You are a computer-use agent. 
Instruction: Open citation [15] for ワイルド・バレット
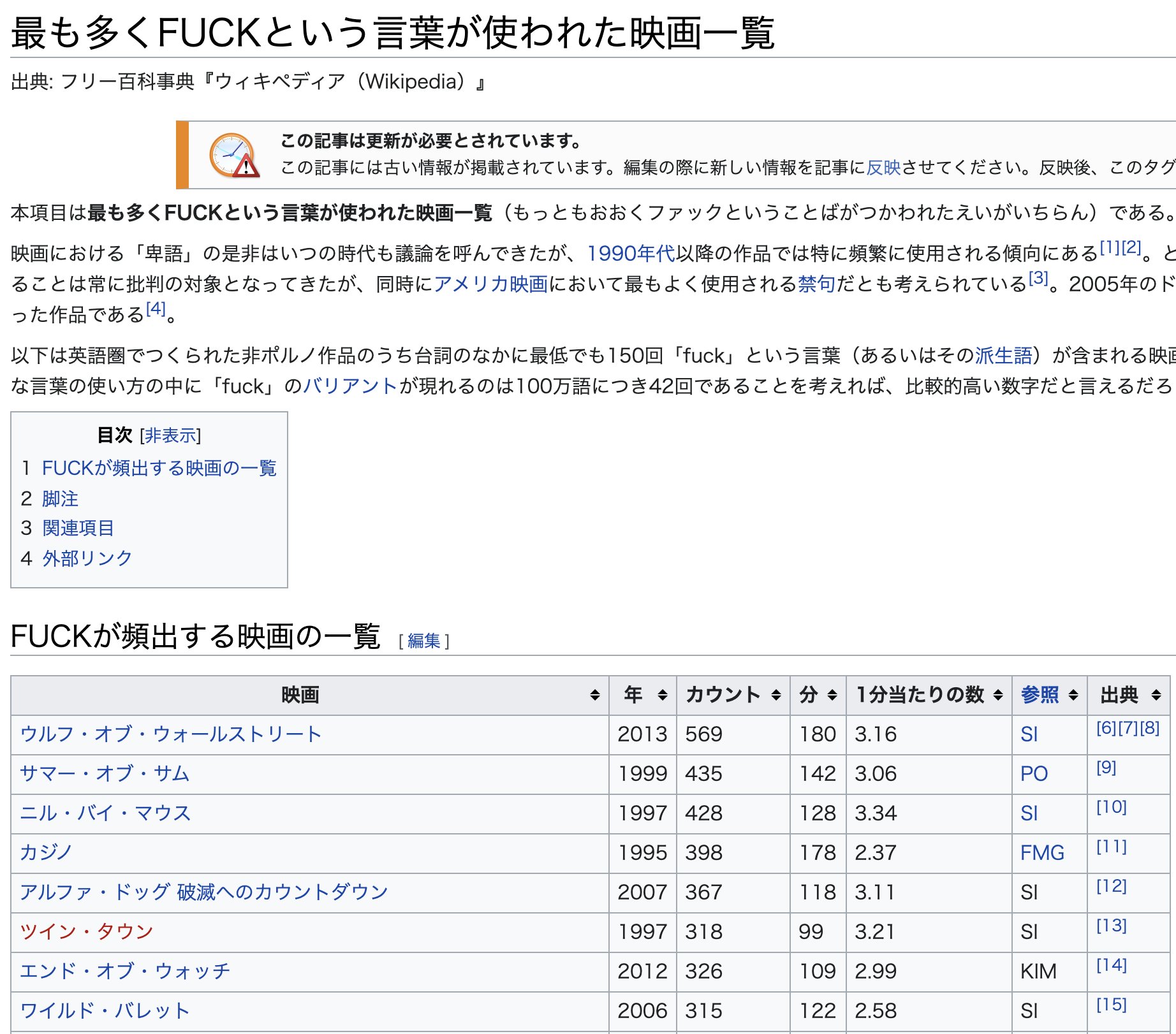[1112, 1005]
